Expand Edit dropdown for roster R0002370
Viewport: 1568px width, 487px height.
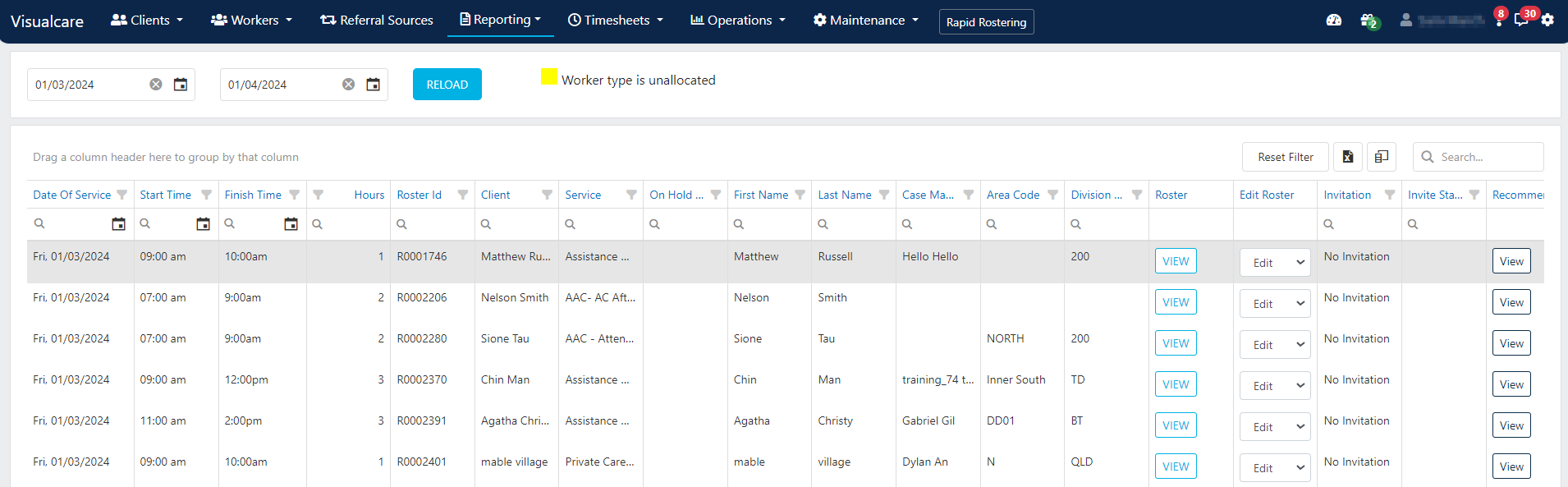pos(1275,386)
